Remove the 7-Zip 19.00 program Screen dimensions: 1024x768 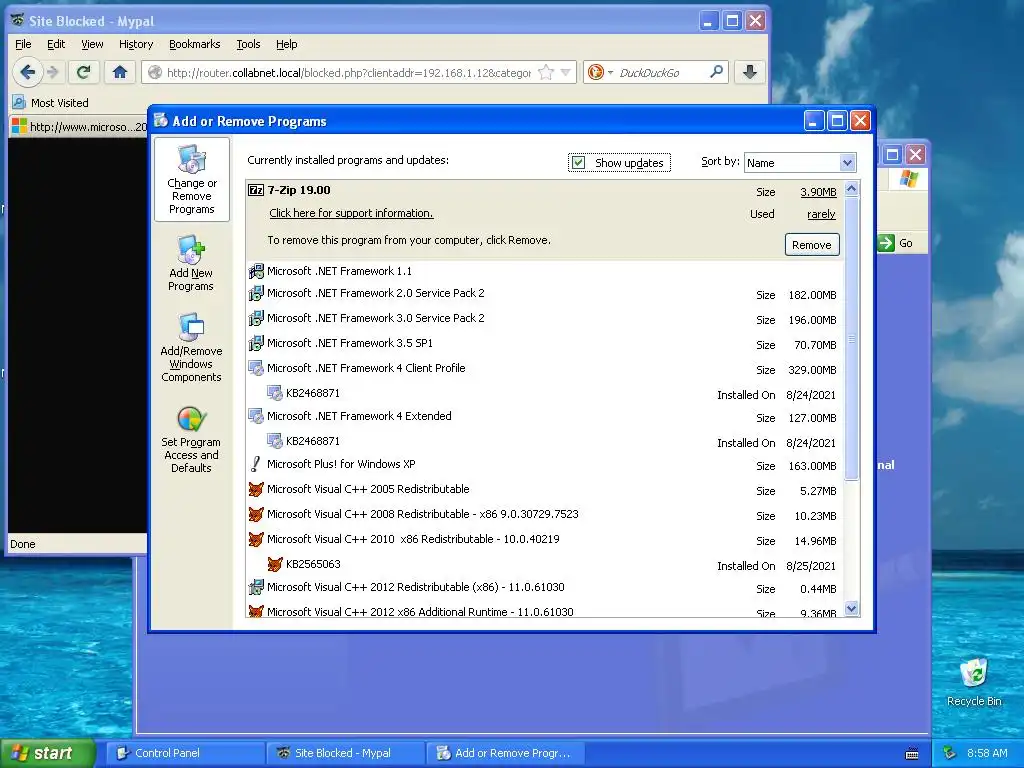point(812,245)
